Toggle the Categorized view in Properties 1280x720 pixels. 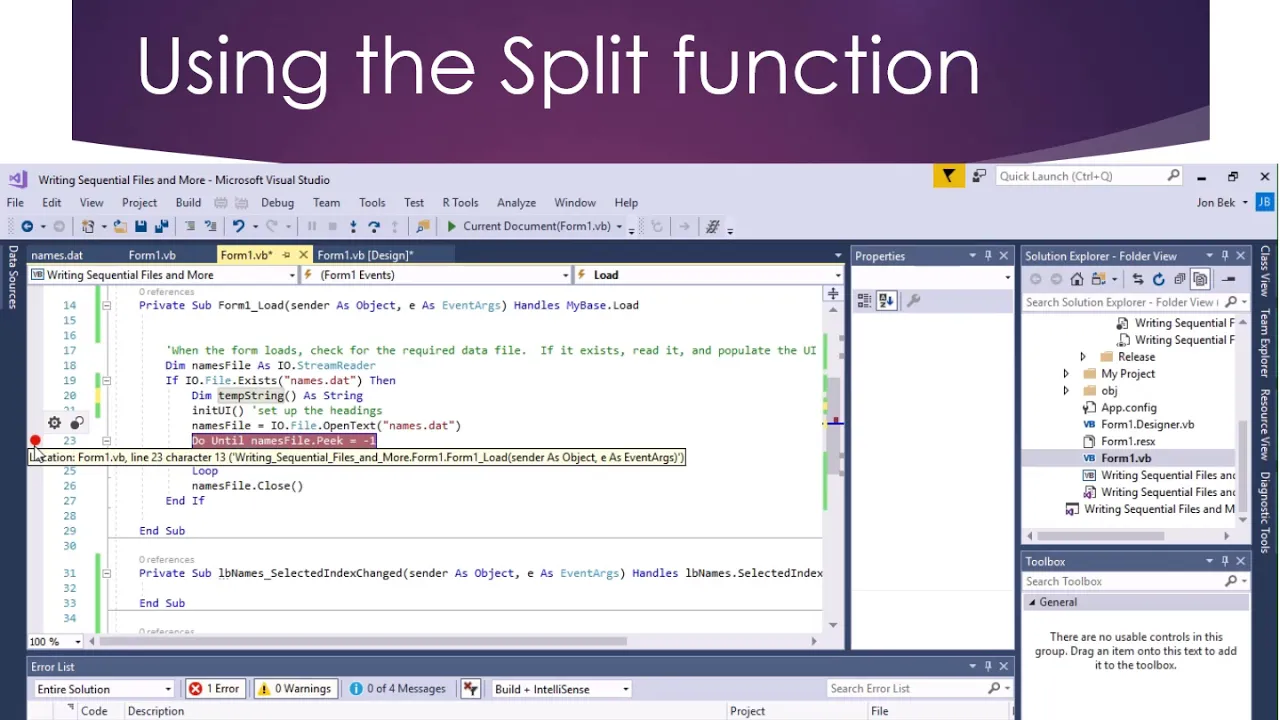(x=865, y=300)
